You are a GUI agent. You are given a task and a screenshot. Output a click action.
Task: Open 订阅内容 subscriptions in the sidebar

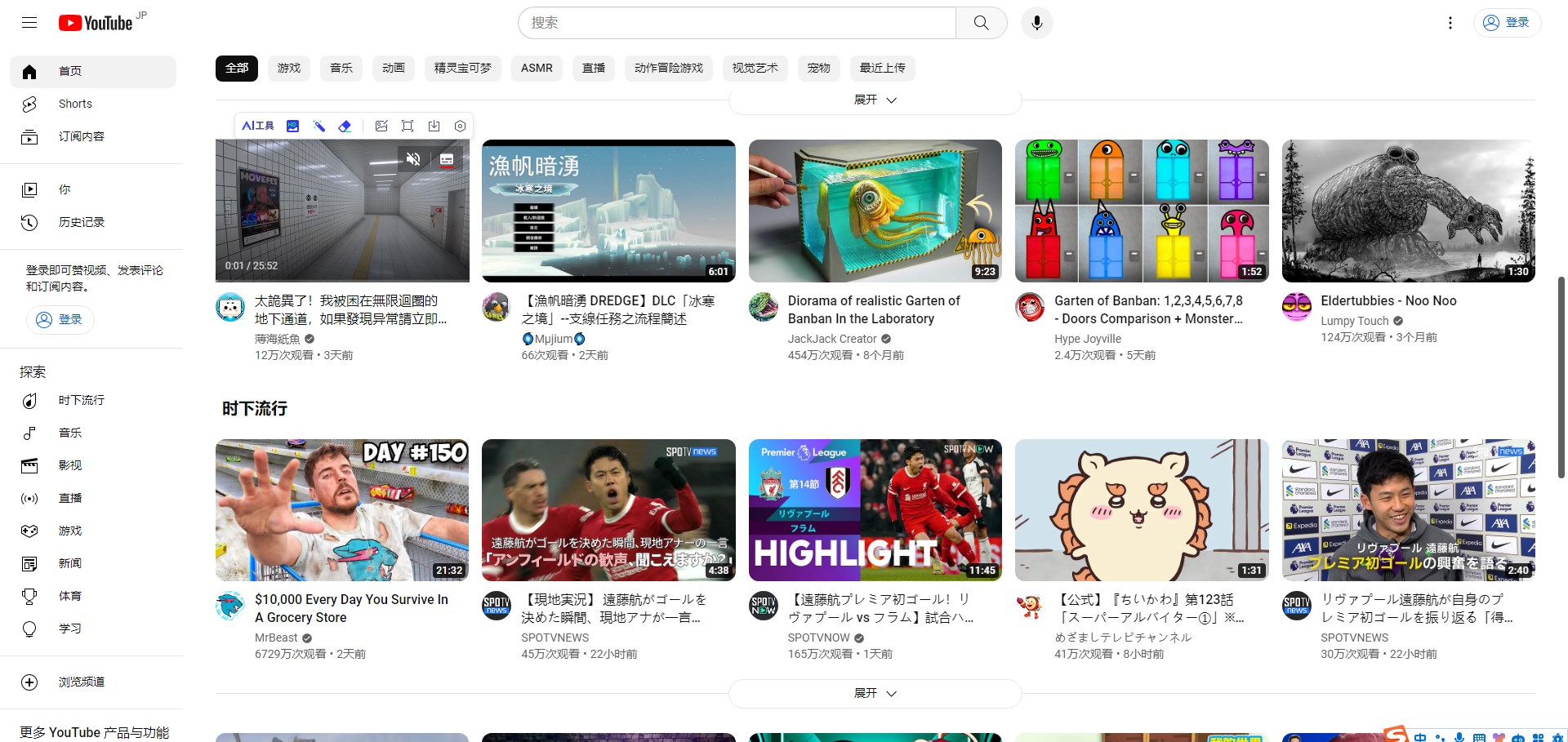[x=93, y=136]
